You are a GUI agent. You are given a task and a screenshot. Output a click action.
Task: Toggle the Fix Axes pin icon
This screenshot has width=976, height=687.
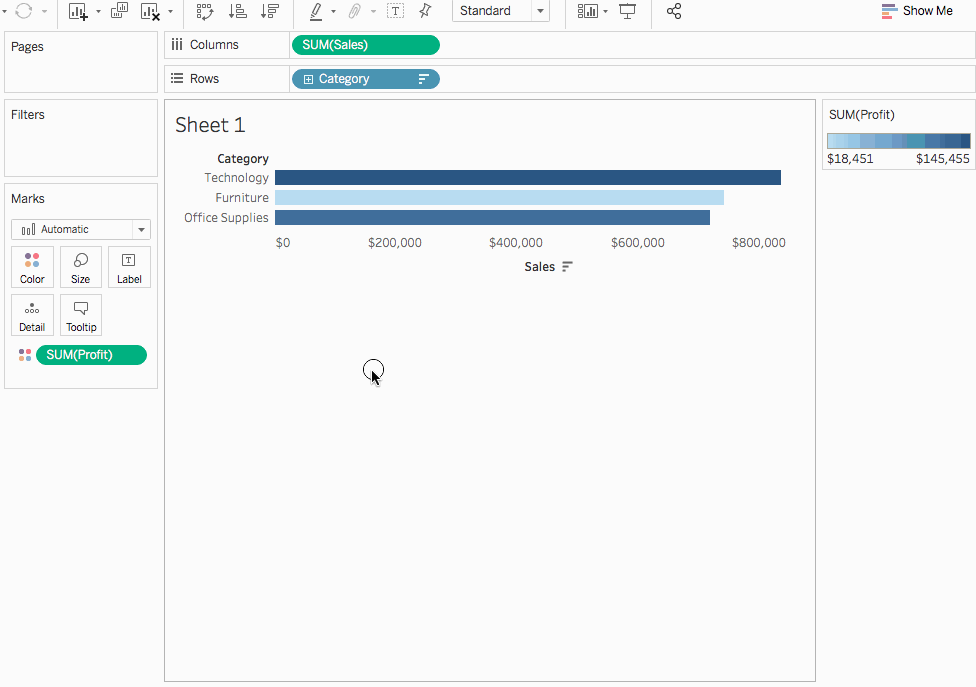425,11
